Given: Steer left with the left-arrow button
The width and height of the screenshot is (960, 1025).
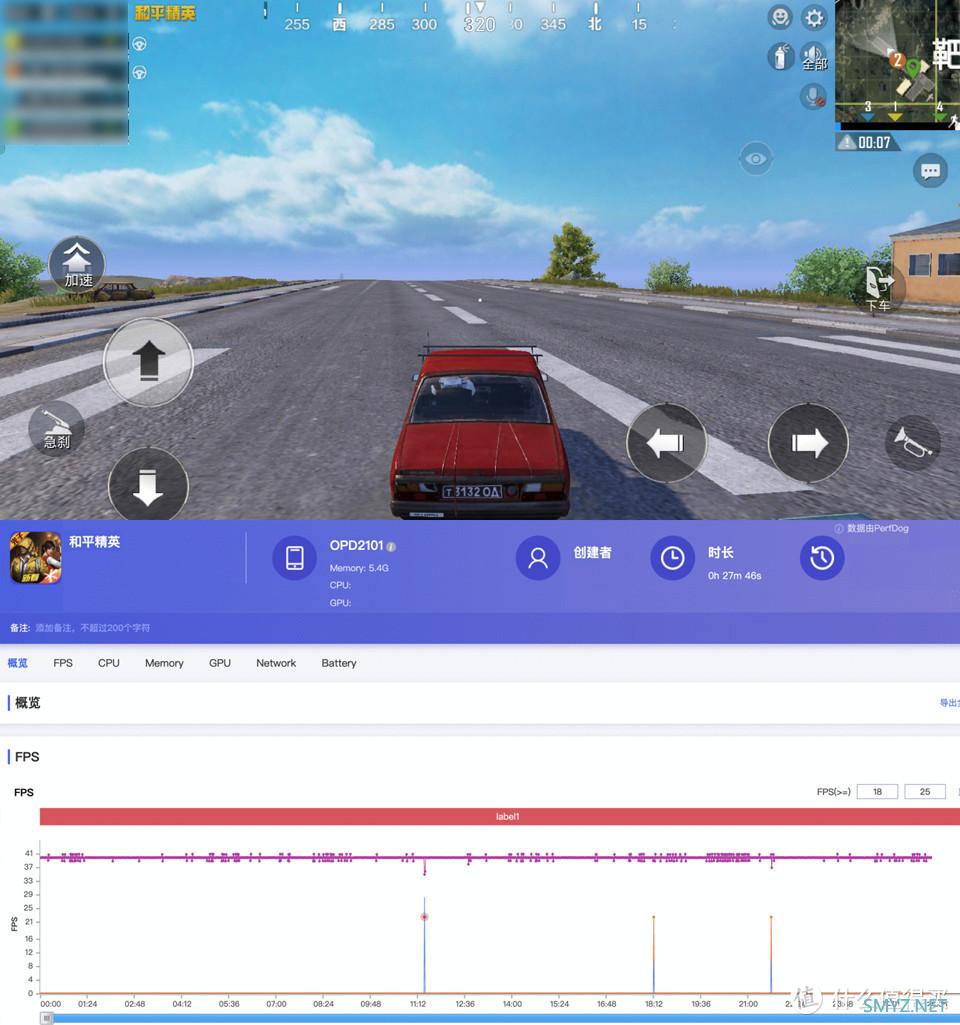Looking at the screenshot, I should click(x=666, y=443).
